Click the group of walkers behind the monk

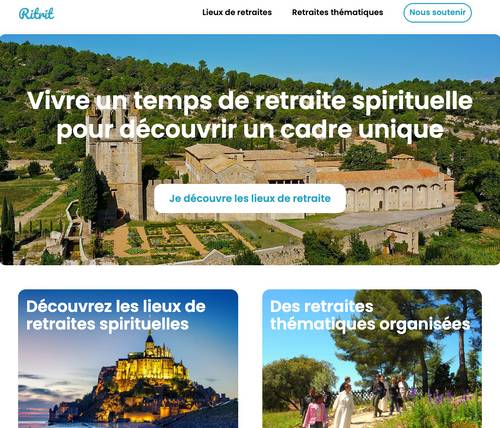(388, 395)
